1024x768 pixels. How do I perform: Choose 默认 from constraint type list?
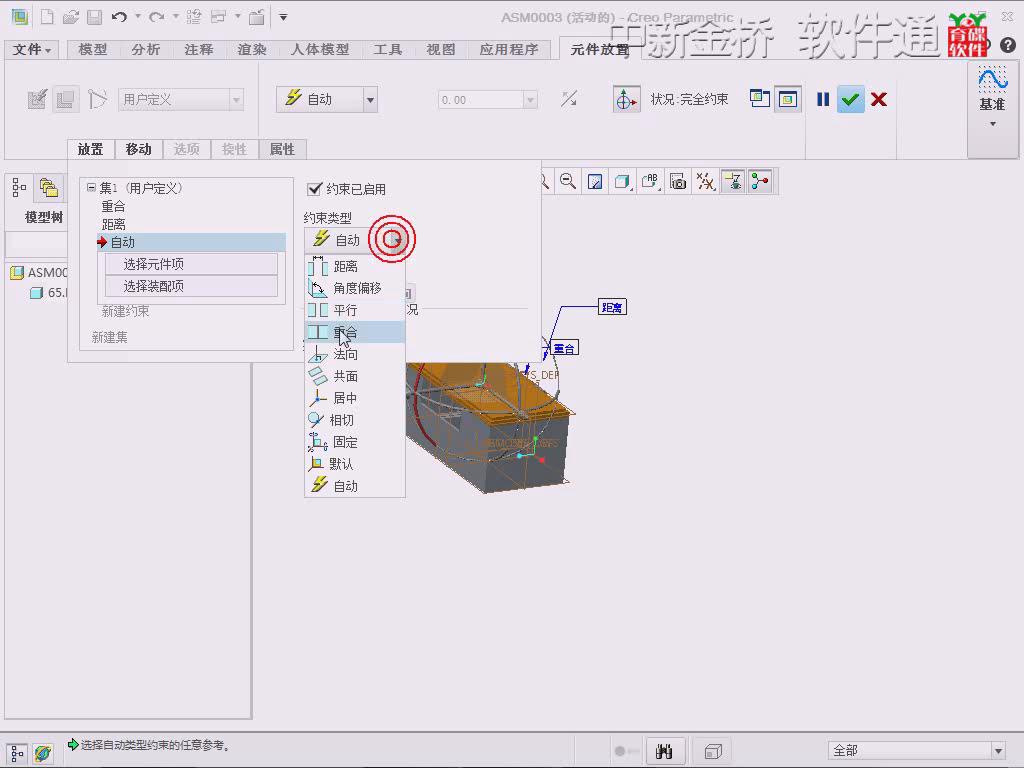point(355,464)
